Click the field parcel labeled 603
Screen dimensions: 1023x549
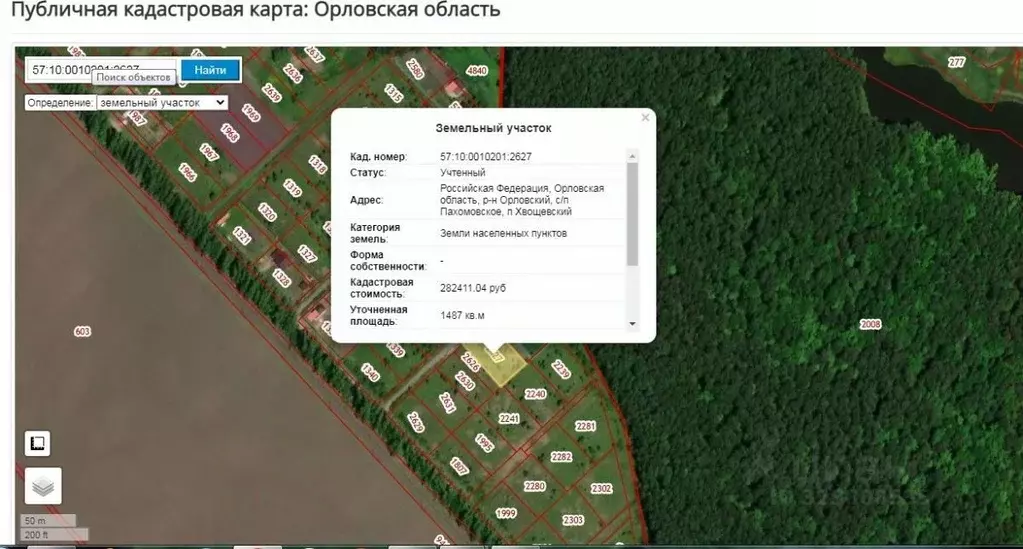(82, 331)
